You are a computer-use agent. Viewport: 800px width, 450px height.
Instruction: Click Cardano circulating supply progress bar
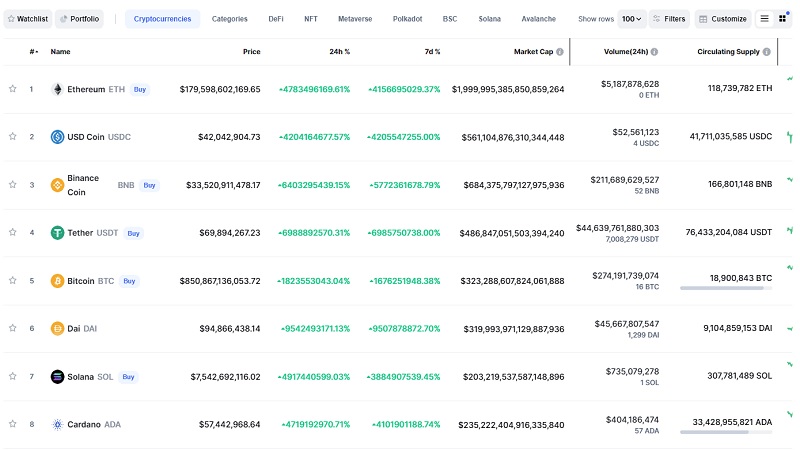726,432
